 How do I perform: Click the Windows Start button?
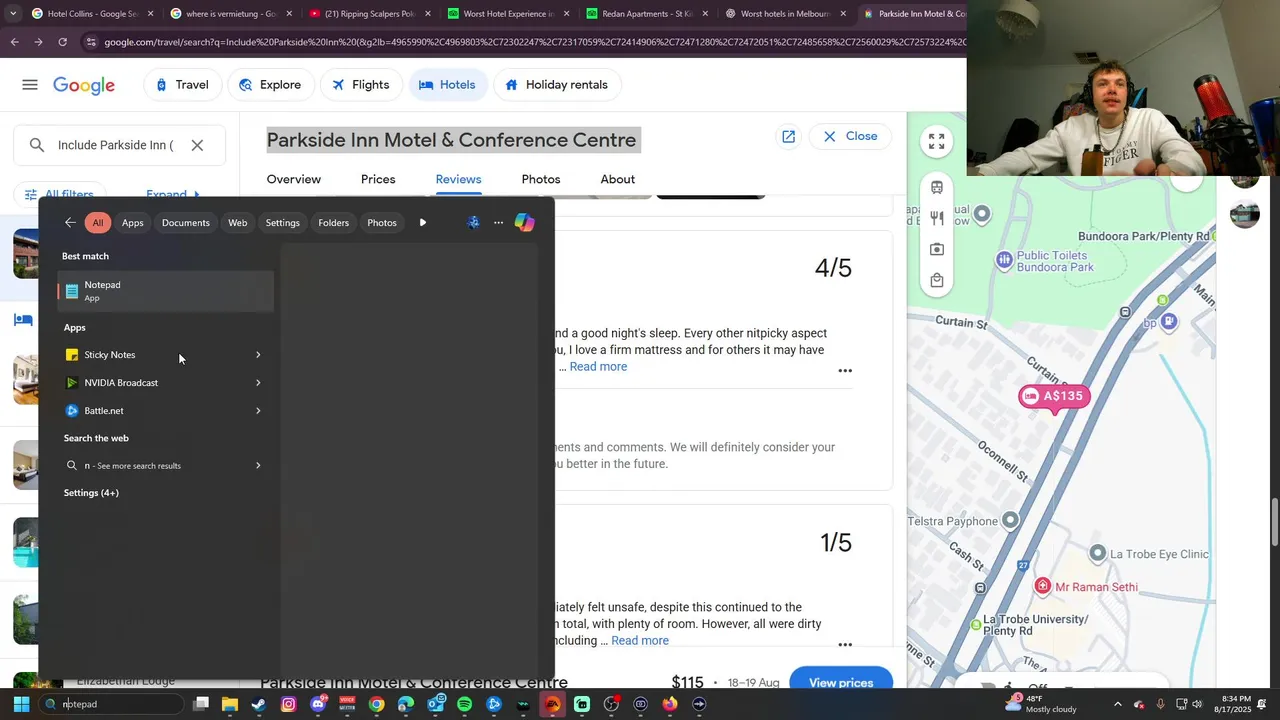21,704
